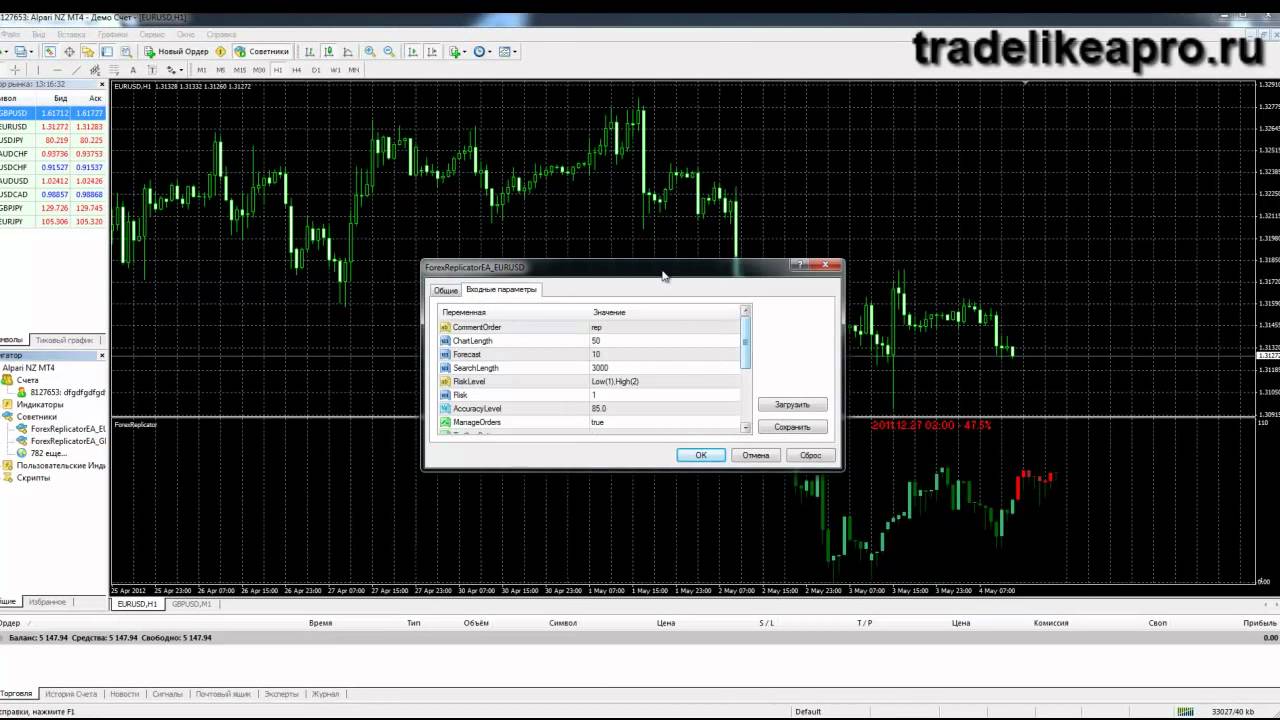
Task: Select the GBPUSD row in Market Watch
Action: point(52,113)
